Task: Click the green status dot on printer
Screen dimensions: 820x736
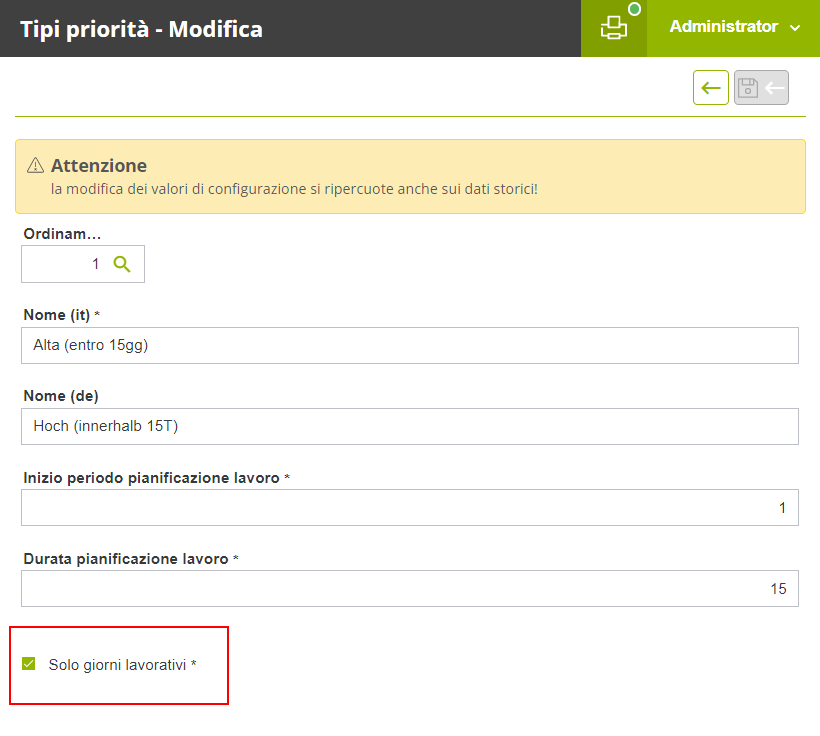Action: (634, 9)
